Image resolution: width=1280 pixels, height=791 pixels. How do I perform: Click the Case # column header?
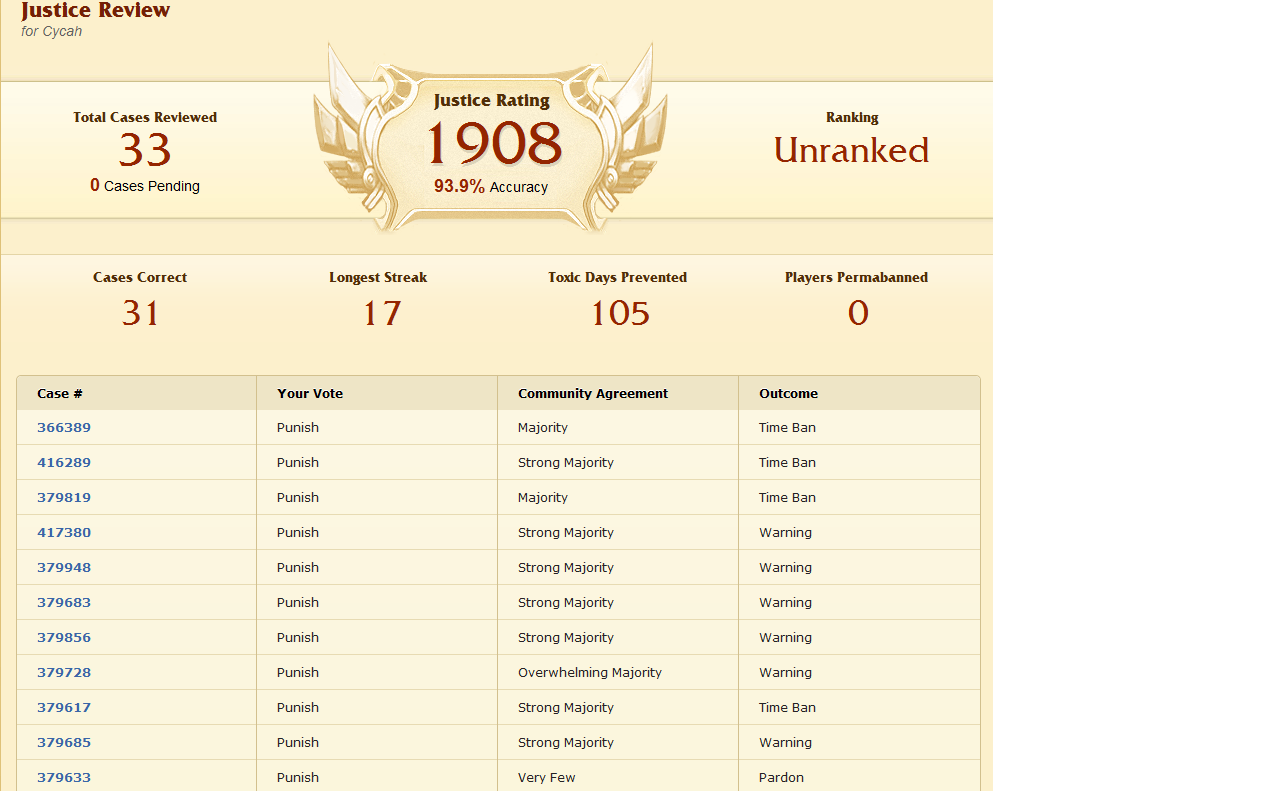(60, 393)
